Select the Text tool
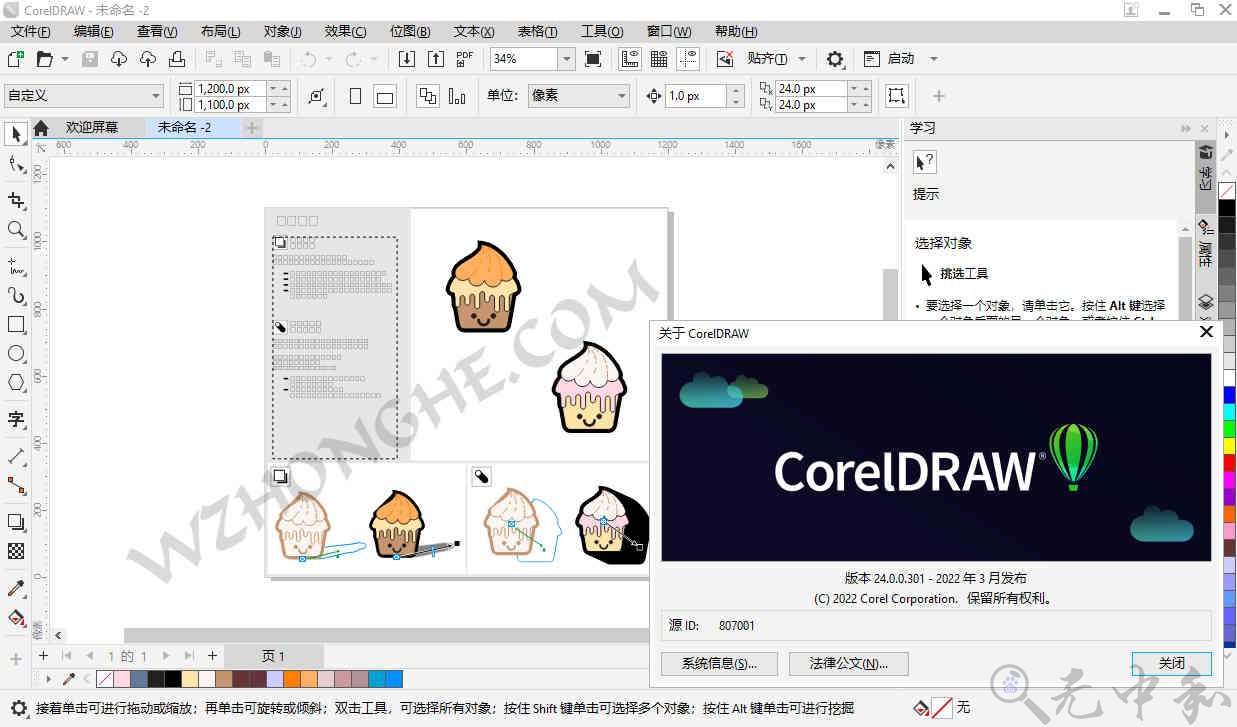 pyautogui.click(x=15, y=420)
